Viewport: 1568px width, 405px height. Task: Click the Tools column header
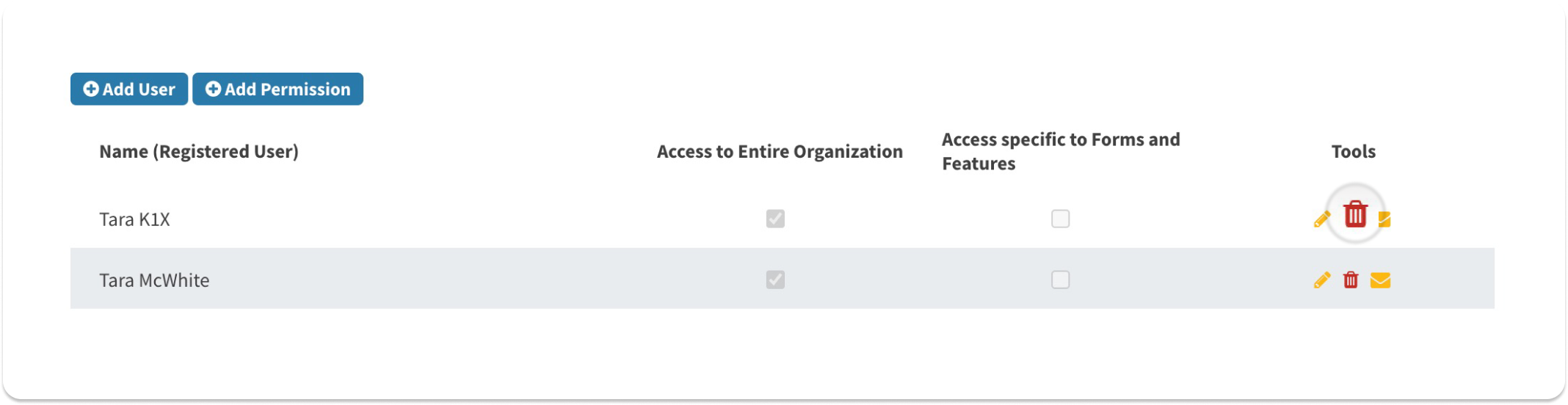tap(1353, 151)
